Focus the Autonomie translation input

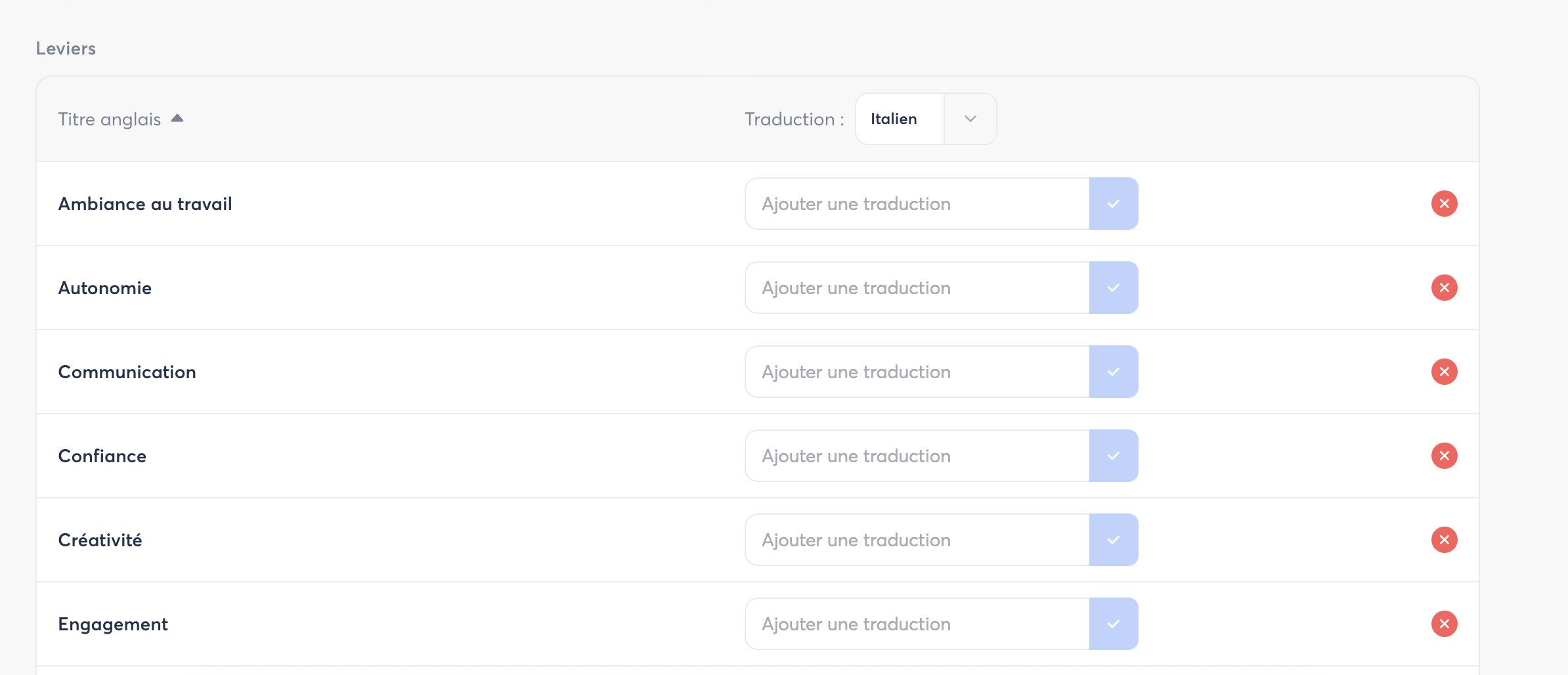point(917,288)
